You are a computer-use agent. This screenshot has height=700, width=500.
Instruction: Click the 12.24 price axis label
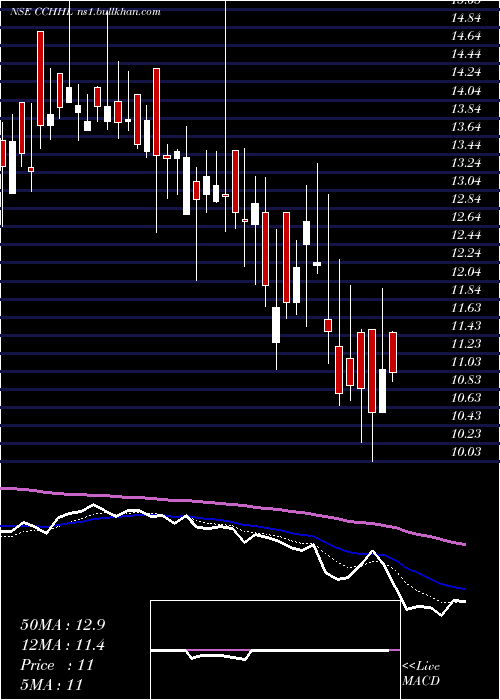pos(467,254)
